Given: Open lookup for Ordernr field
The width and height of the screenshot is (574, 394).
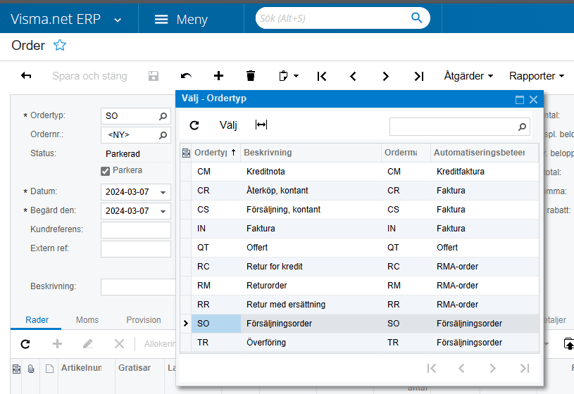Looking at the screenshot, I should [x=163, y=135].
